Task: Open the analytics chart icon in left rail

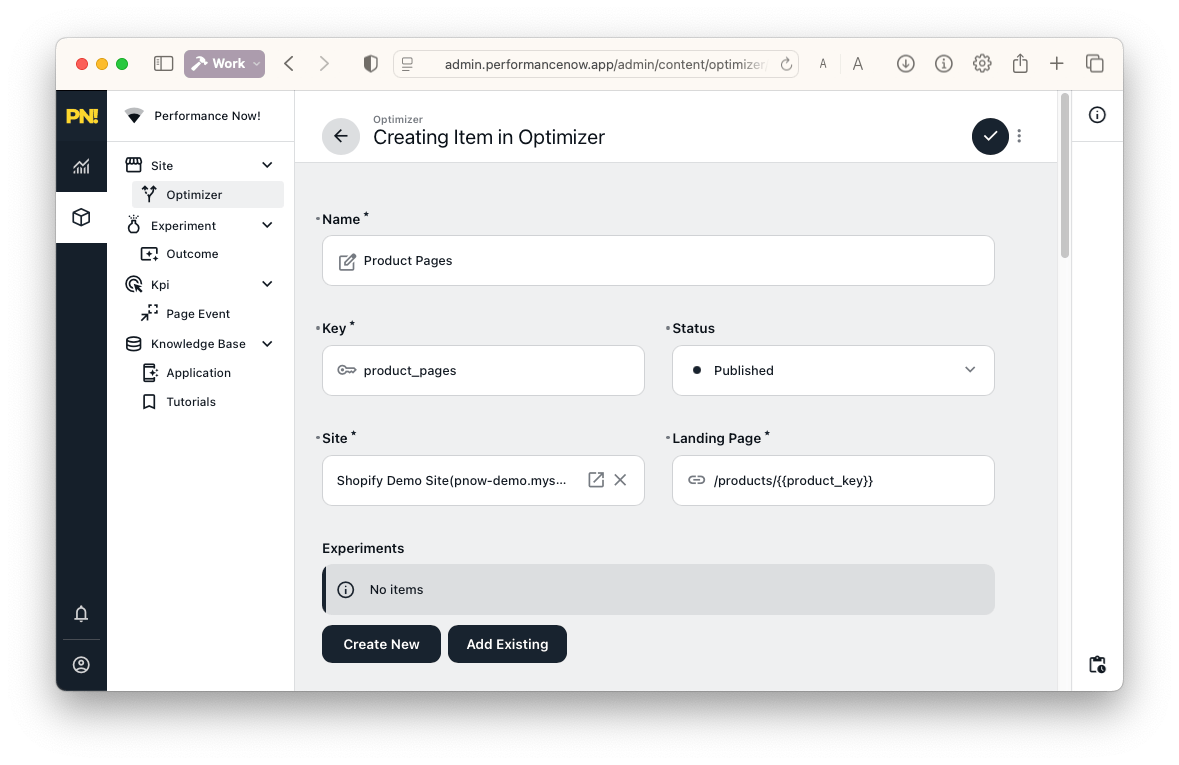Action: (81, 166)
